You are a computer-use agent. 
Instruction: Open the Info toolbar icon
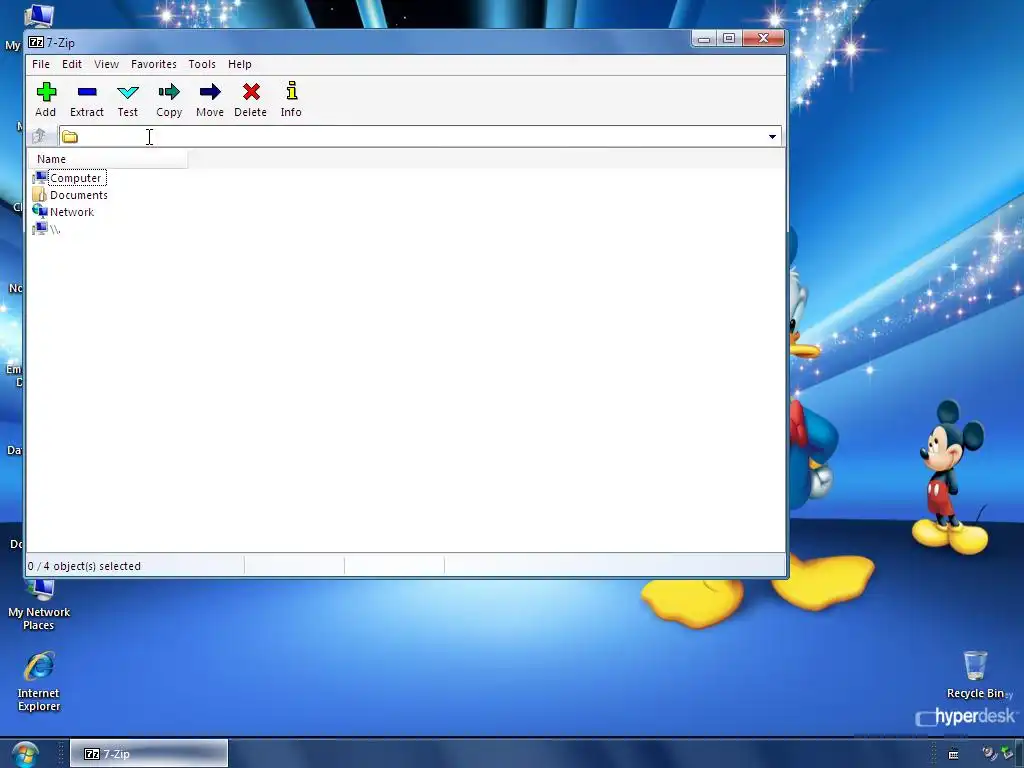291,91
